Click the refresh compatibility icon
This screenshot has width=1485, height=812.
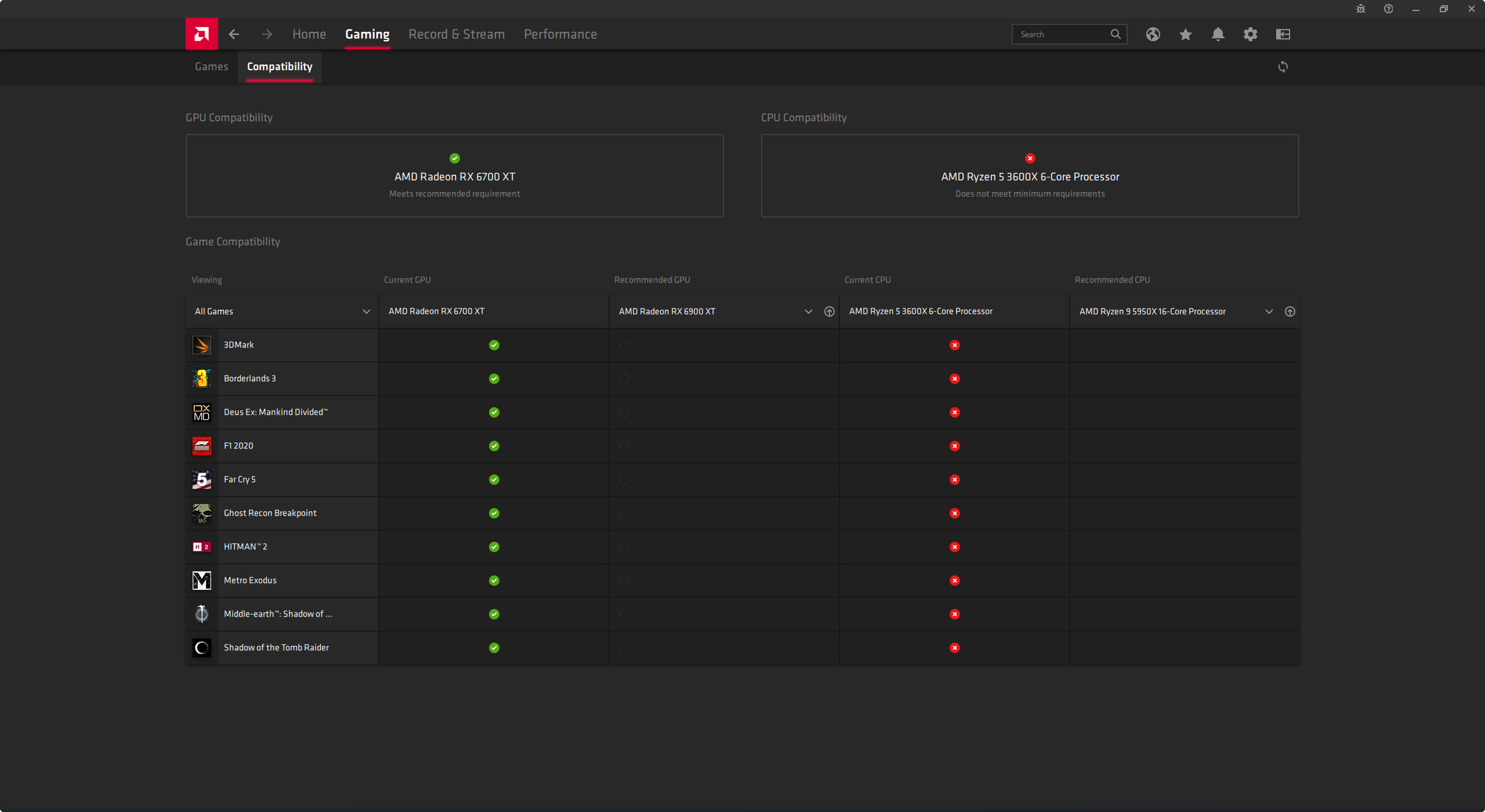coord(1283,67)
